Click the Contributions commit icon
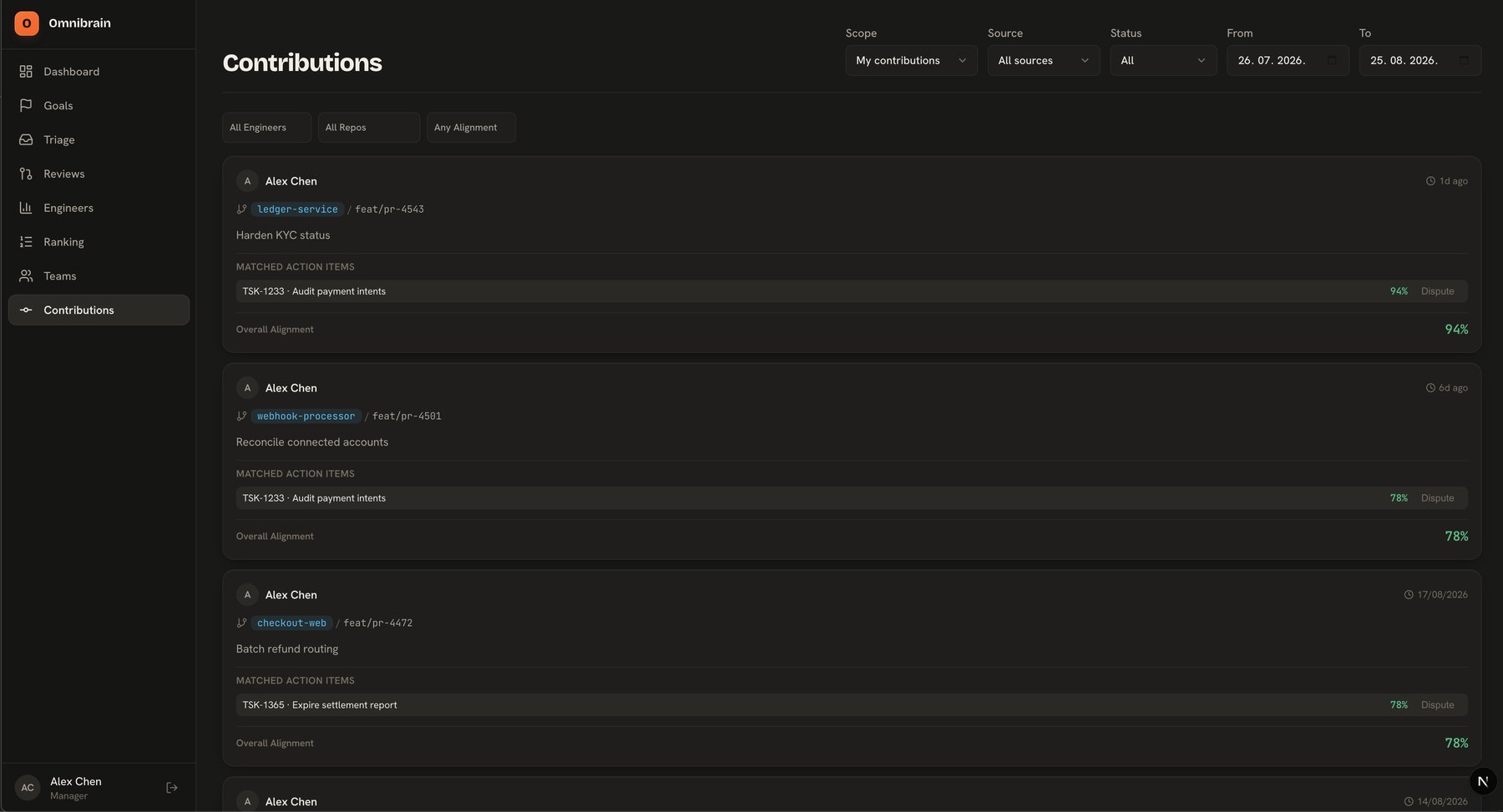The width and height of the screenshot is (1503, 812). tap(26, 310)
